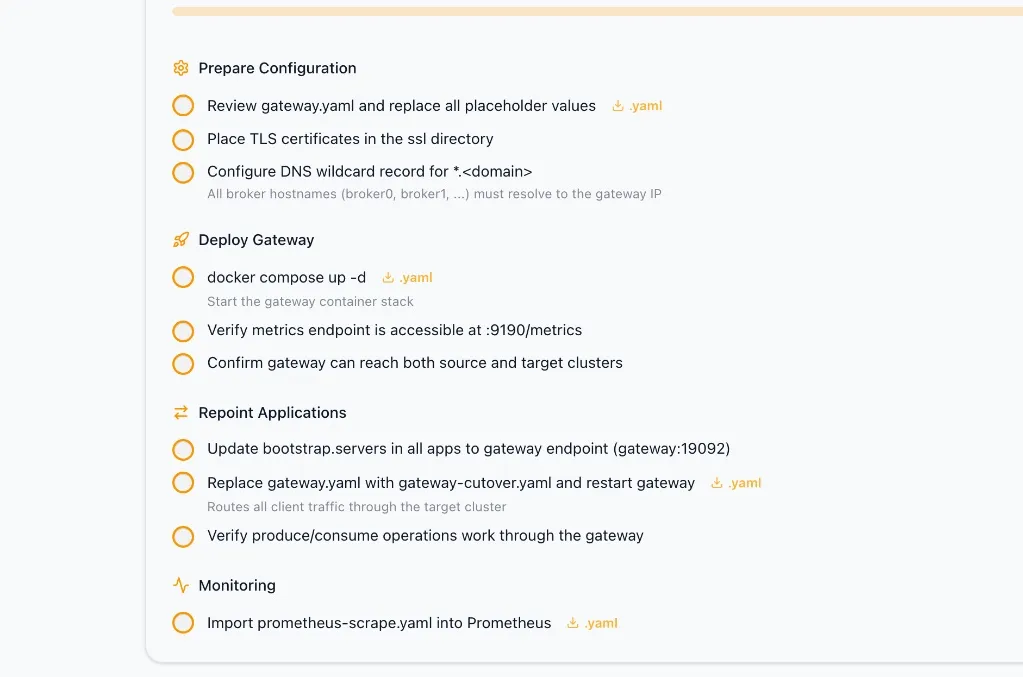This screenshot has height=677, width=1023.
Task: Click the activity pulse icon beside Monitoring
Action: [181, 585]
